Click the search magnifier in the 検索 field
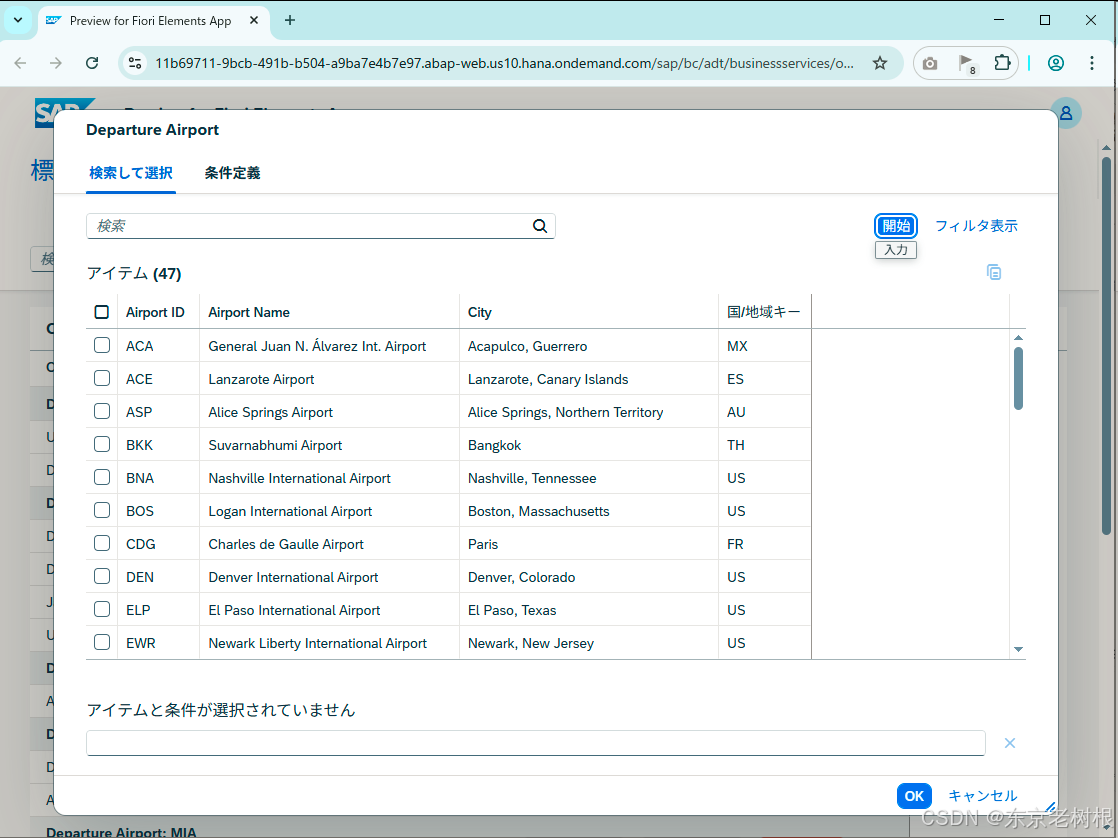Screen dimensions: 1118x838 pos(540,226)
